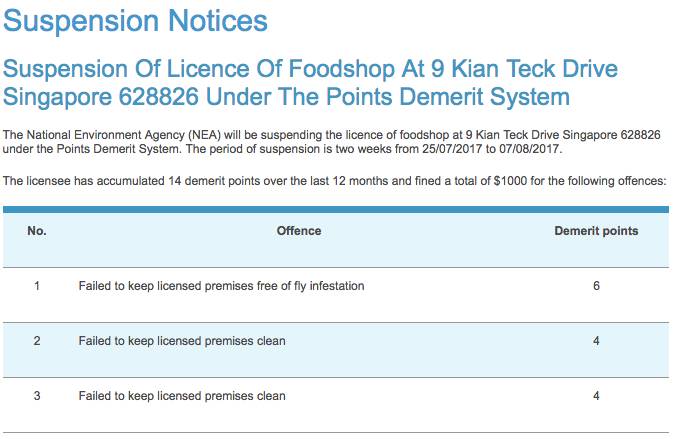This screenshot has height=439, width=678.
Task: Click row number 2 in the table
Action: coord(37,341)
